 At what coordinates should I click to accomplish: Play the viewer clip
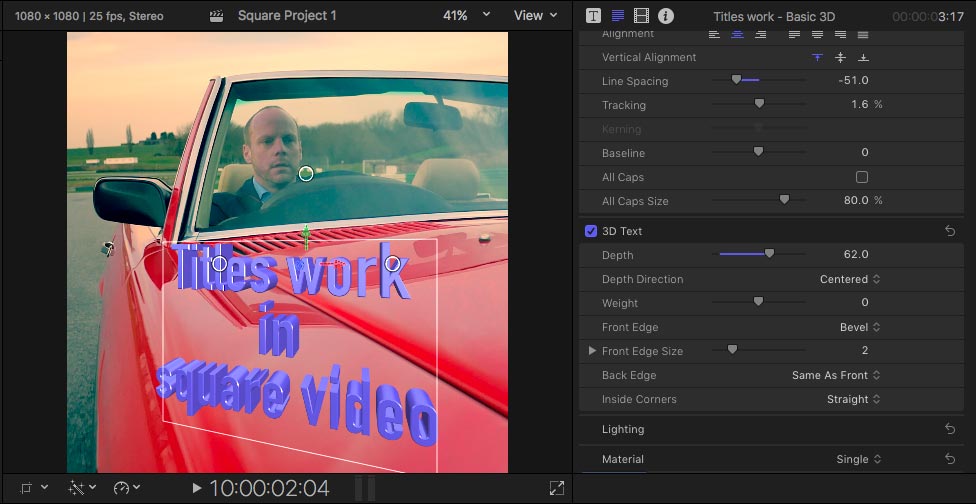(x=197, y=488)
